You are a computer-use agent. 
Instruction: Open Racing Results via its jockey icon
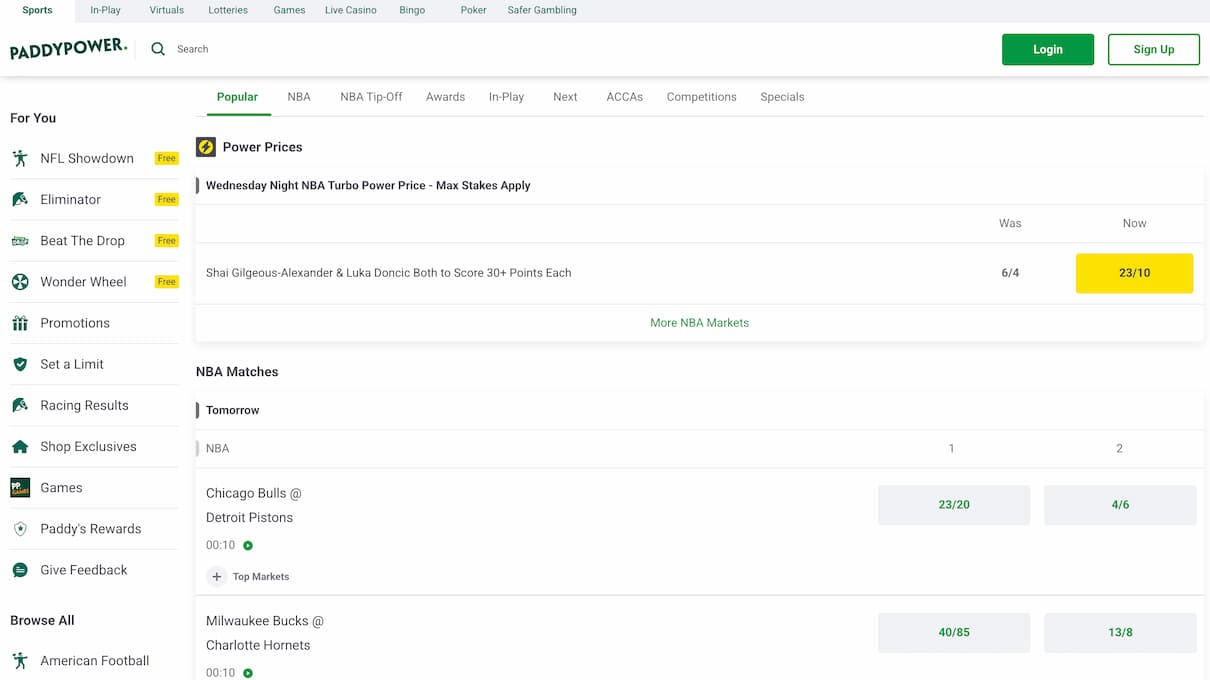click(20, 405)
